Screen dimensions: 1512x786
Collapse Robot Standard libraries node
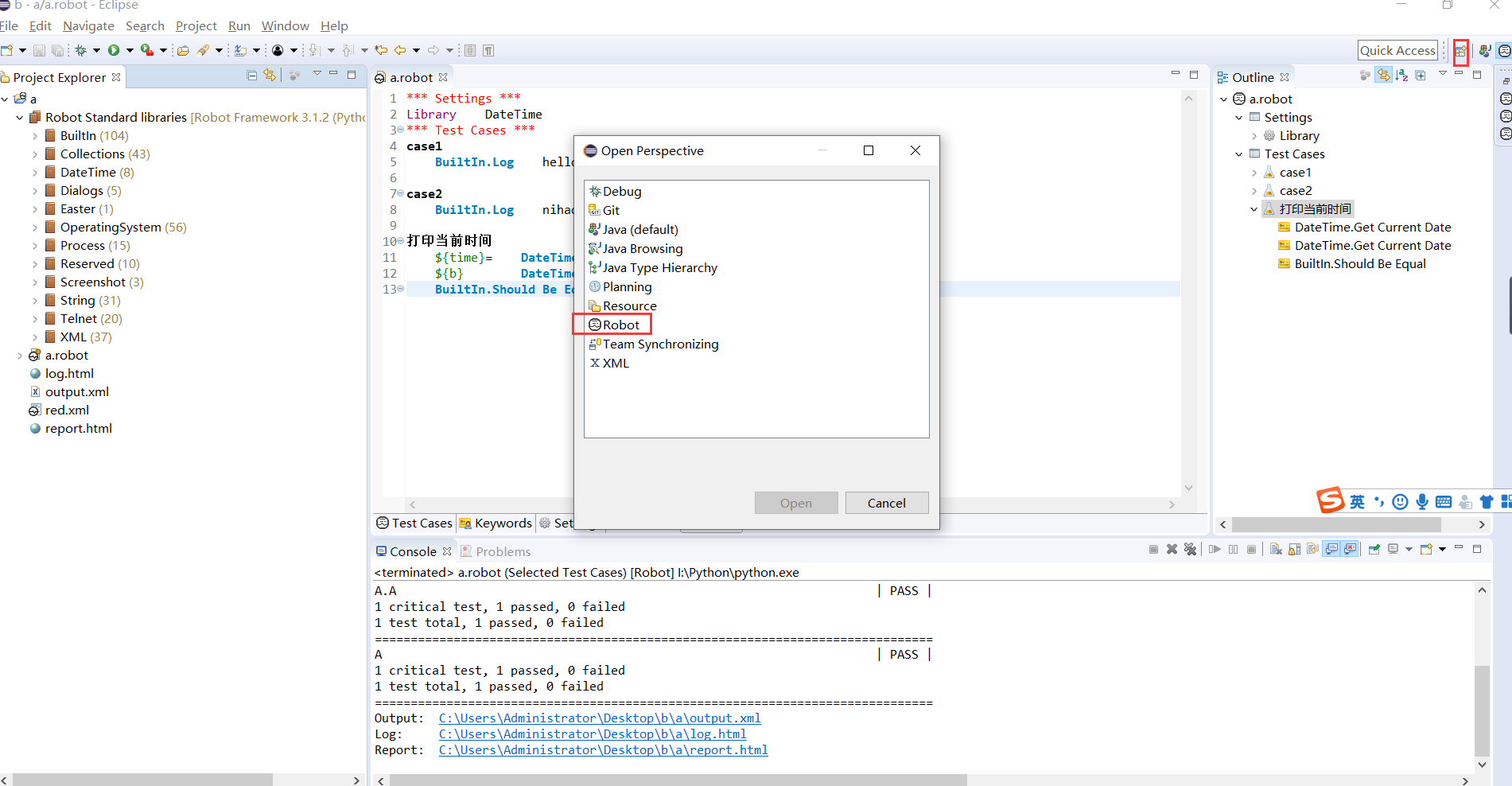[20, 118]
